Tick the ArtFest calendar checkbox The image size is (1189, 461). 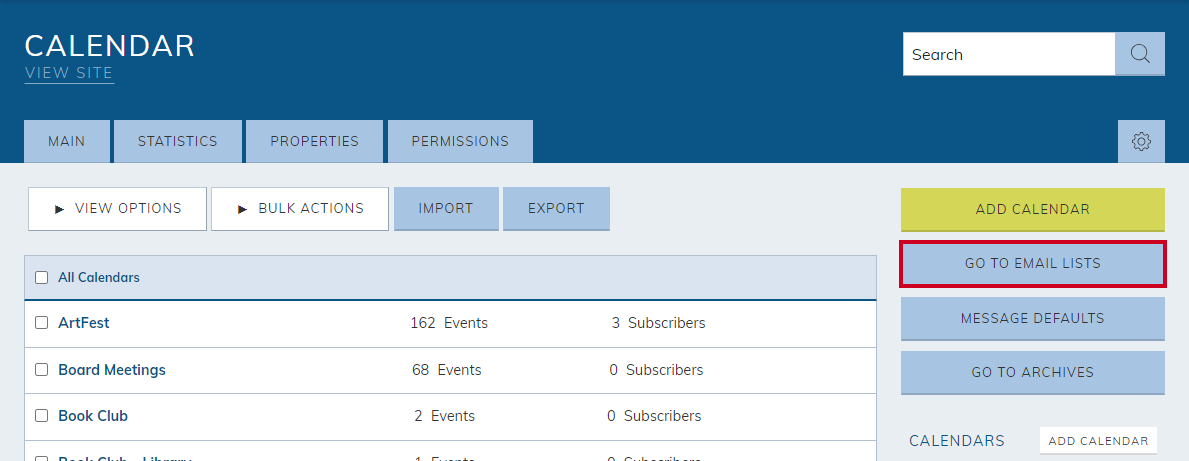42,323
